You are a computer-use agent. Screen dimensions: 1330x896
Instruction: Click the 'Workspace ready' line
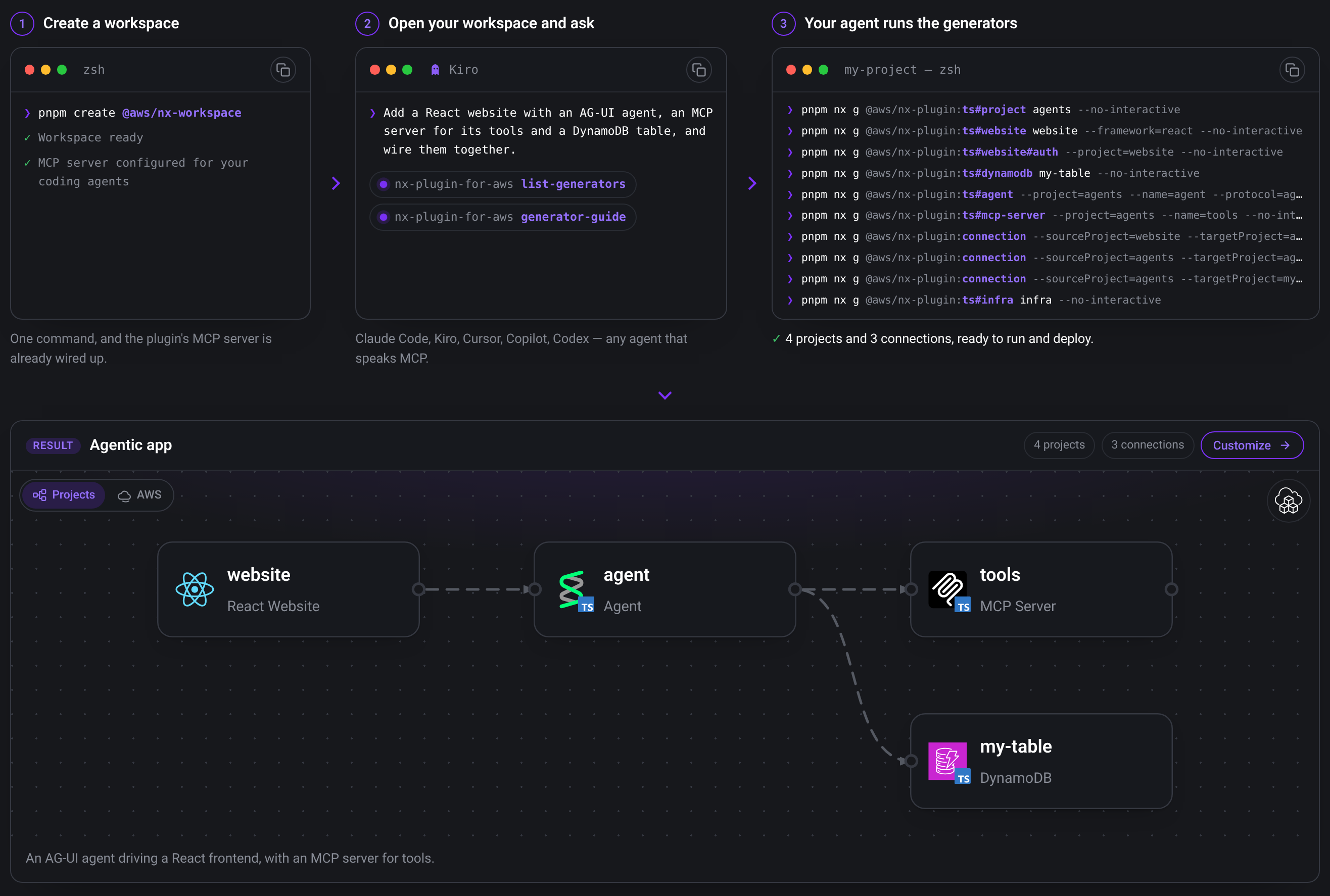[x=90, y=138]
